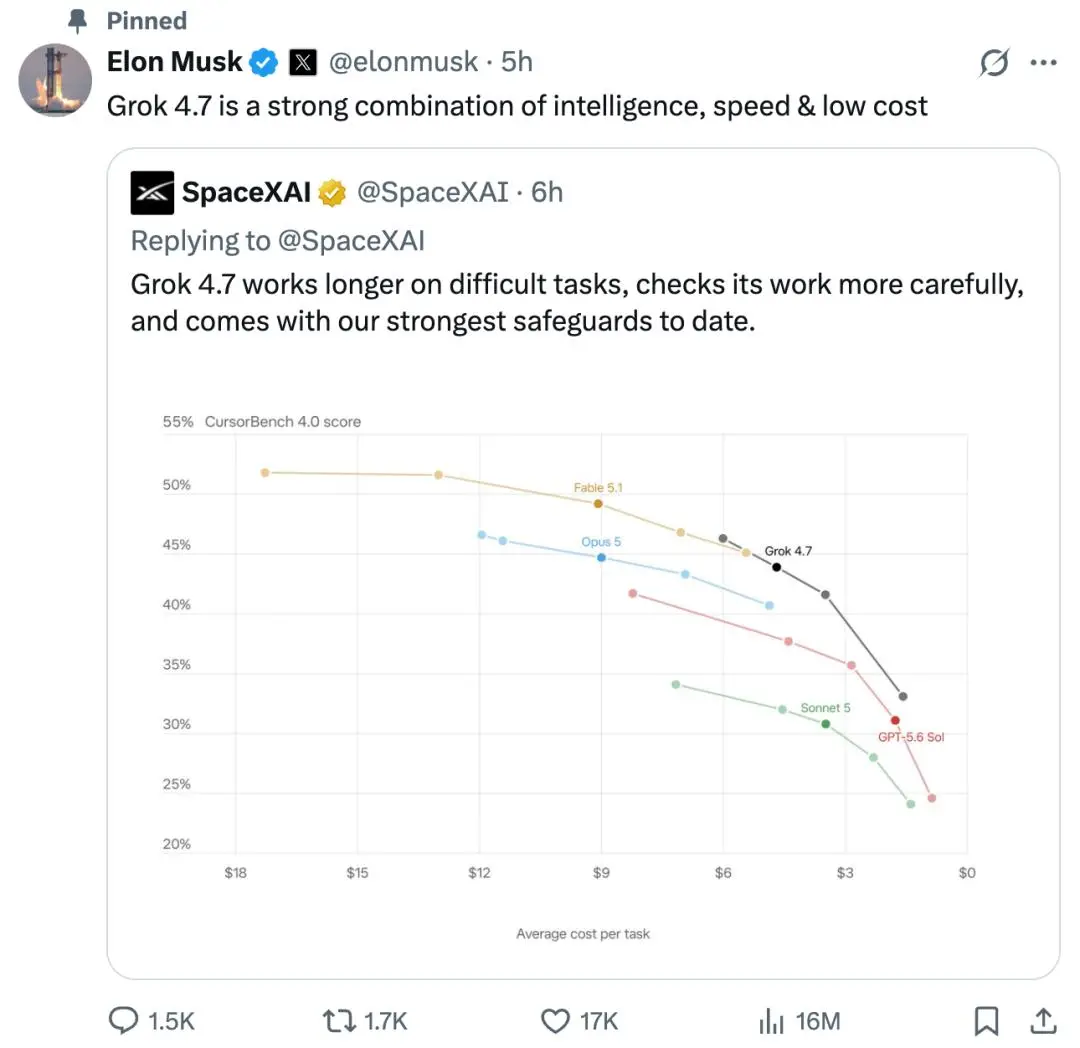Open the three-dot more options menu
Image resolution: width=1080 pixels, height=1048 pixels.
click(1043, 63)
